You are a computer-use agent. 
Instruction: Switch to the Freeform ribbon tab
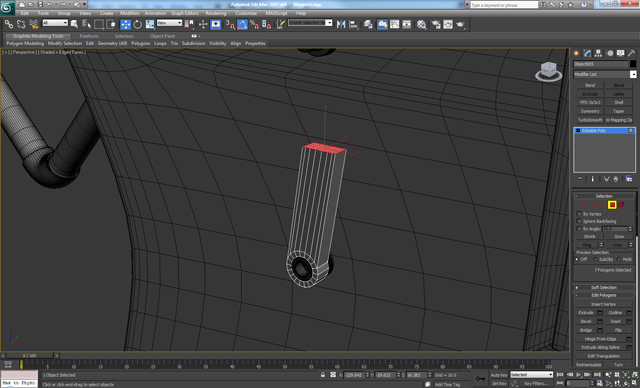click(89, 36)
